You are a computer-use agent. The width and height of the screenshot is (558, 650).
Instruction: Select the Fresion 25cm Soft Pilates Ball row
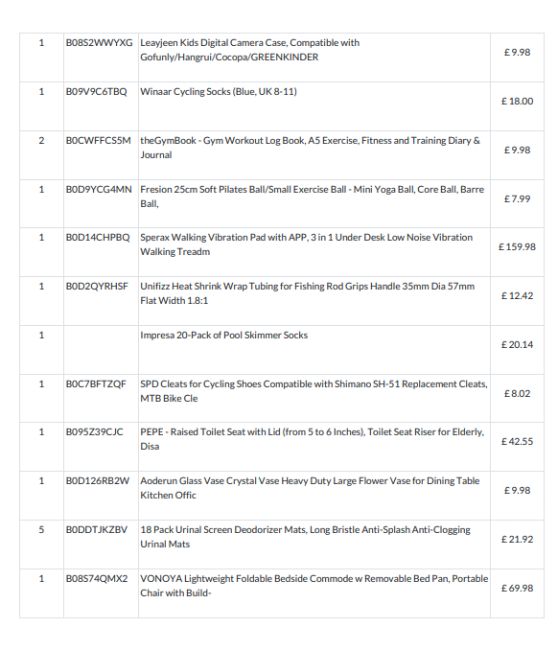tap(282, 204)
